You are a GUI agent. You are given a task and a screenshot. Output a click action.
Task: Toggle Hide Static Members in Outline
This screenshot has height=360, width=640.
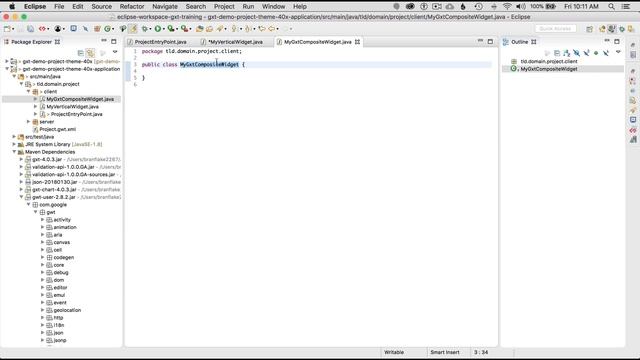click(586, 53)
